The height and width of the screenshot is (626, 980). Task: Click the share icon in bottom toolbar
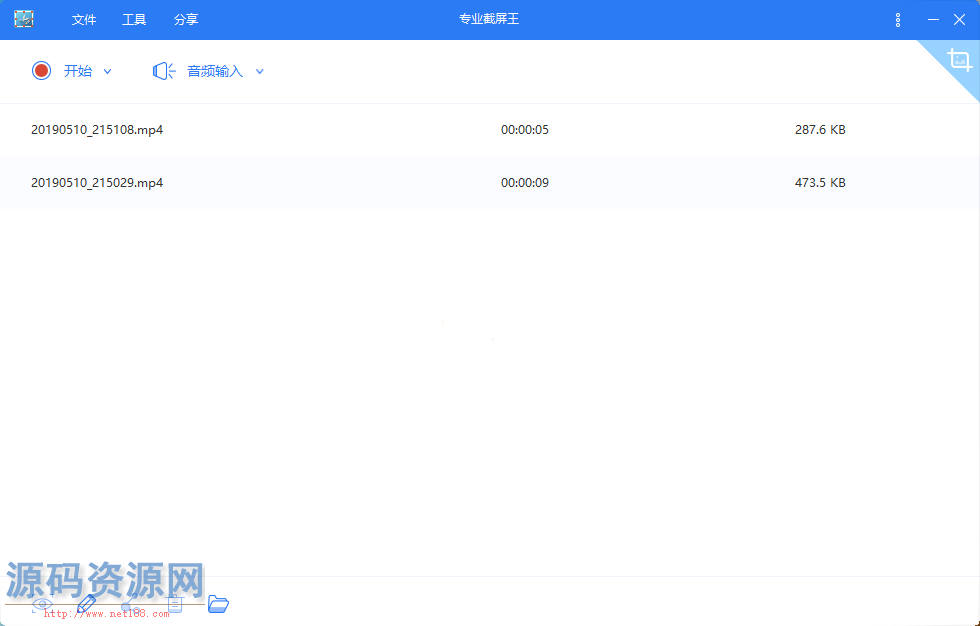130,604
